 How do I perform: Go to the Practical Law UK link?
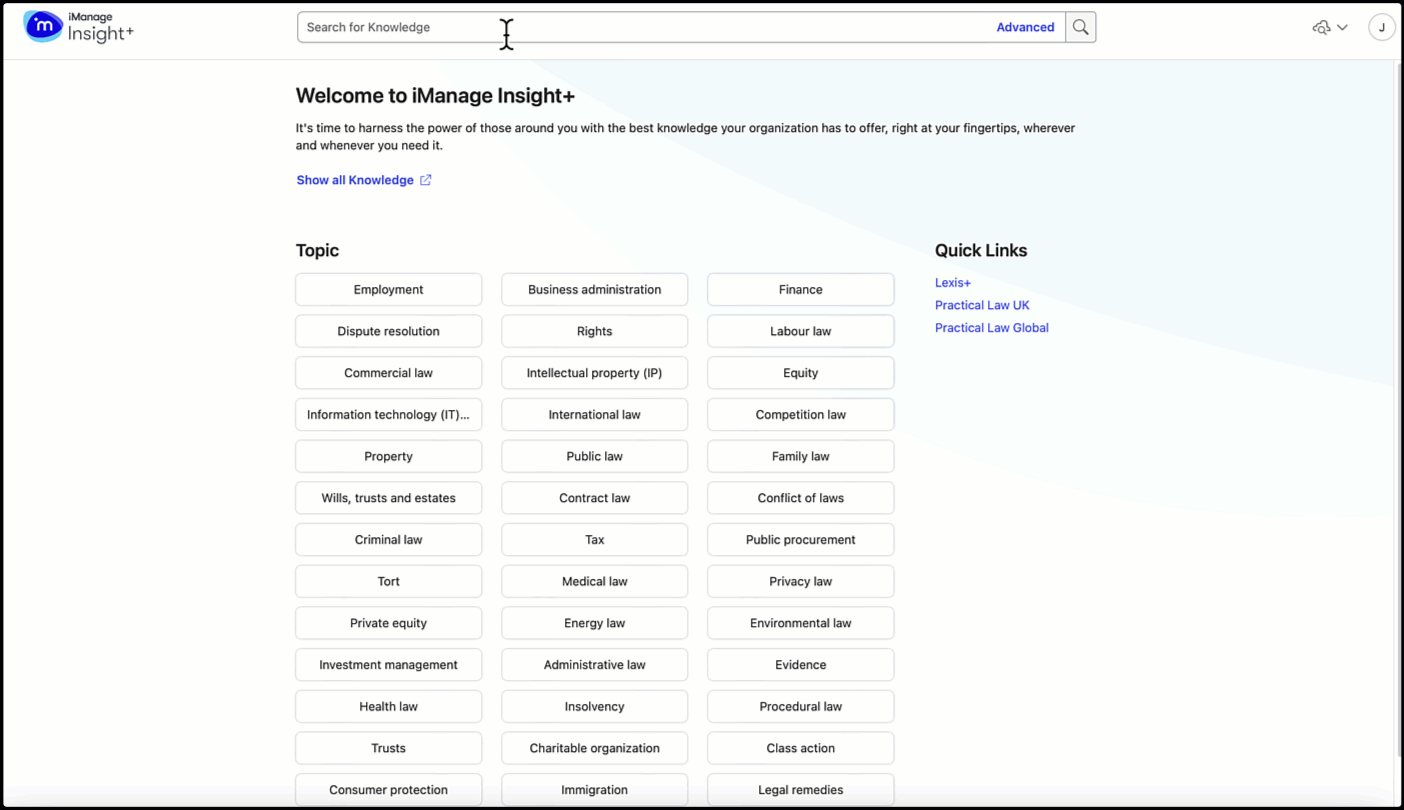click(x=982, y=305)
